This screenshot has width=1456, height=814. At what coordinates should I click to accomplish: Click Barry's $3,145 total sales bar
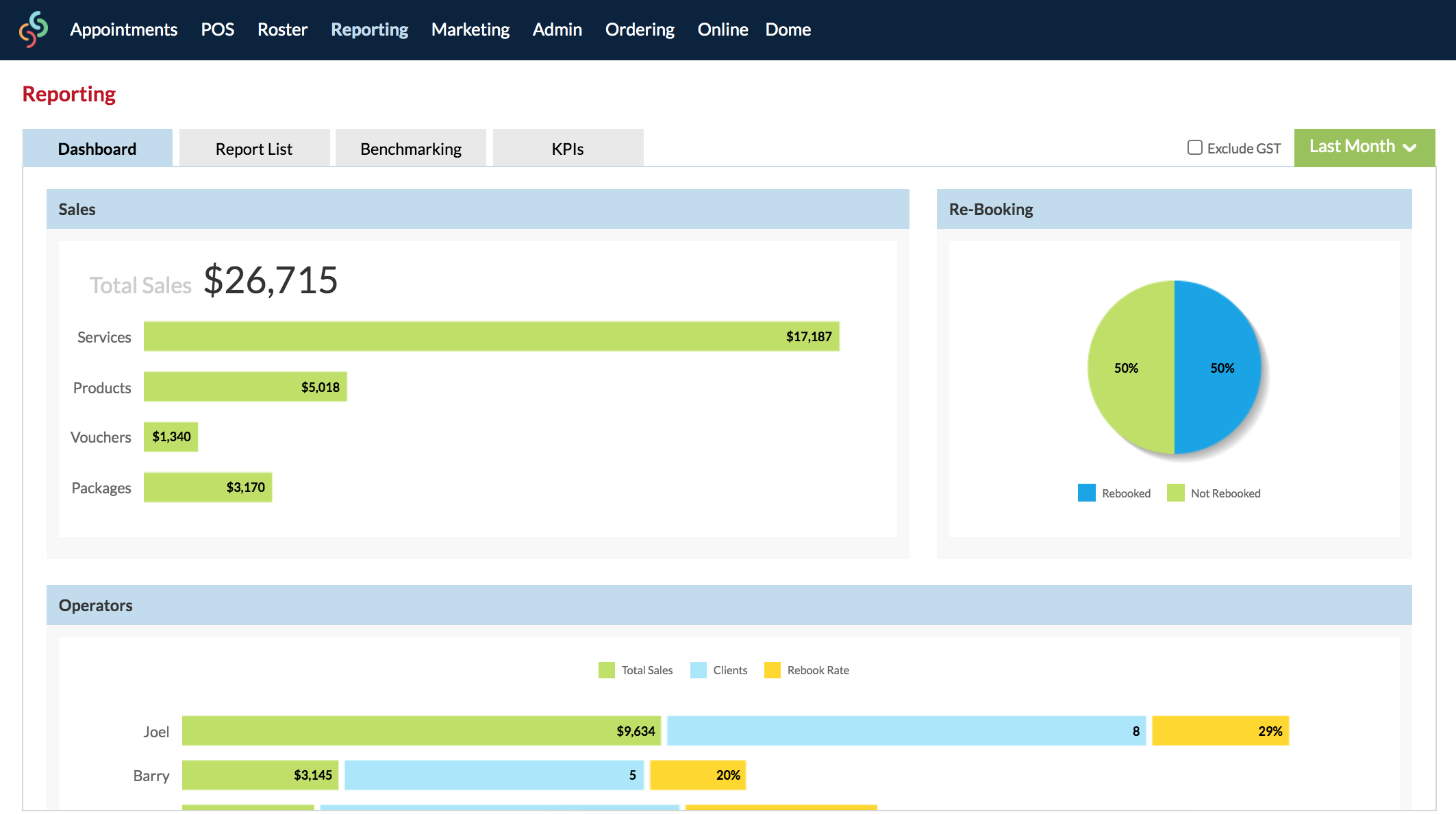tap(260, 775)
